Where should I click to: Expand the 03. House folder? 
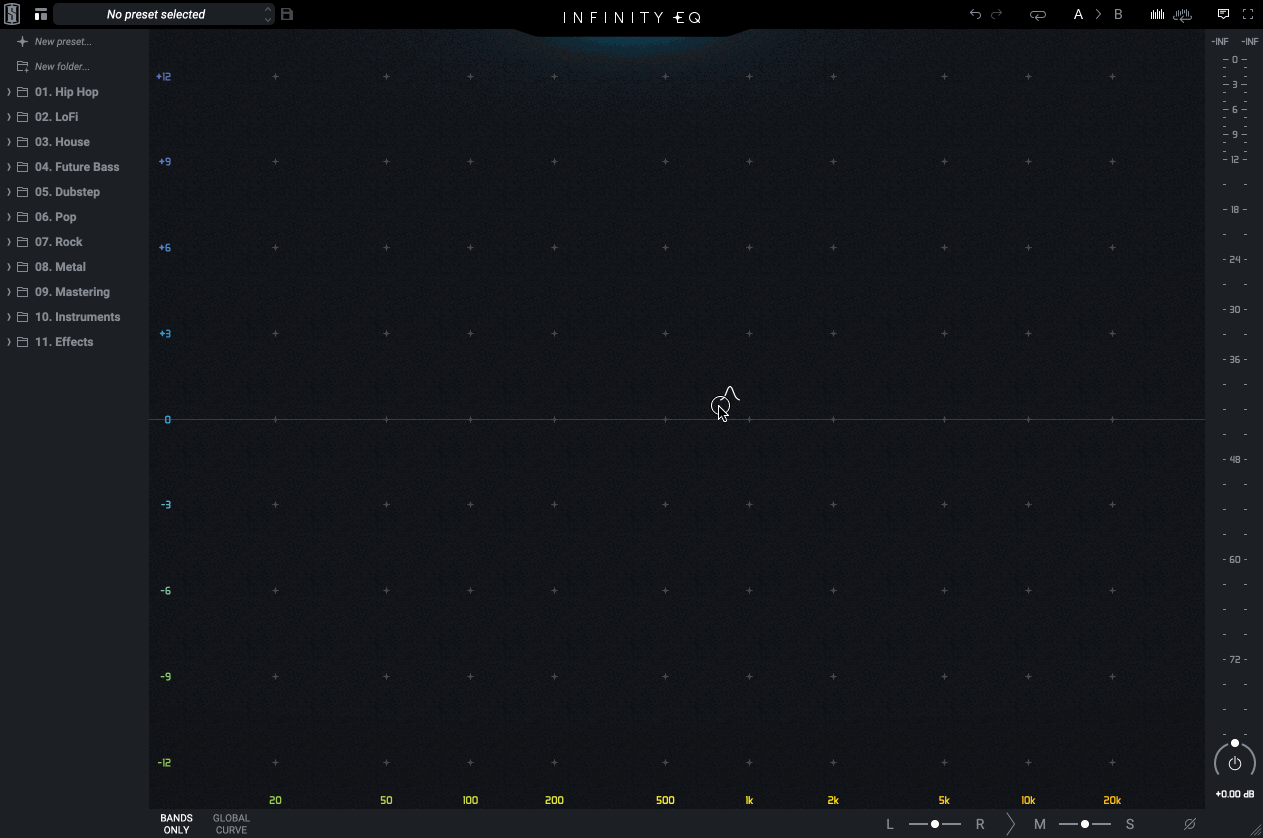tap(9, 142)
